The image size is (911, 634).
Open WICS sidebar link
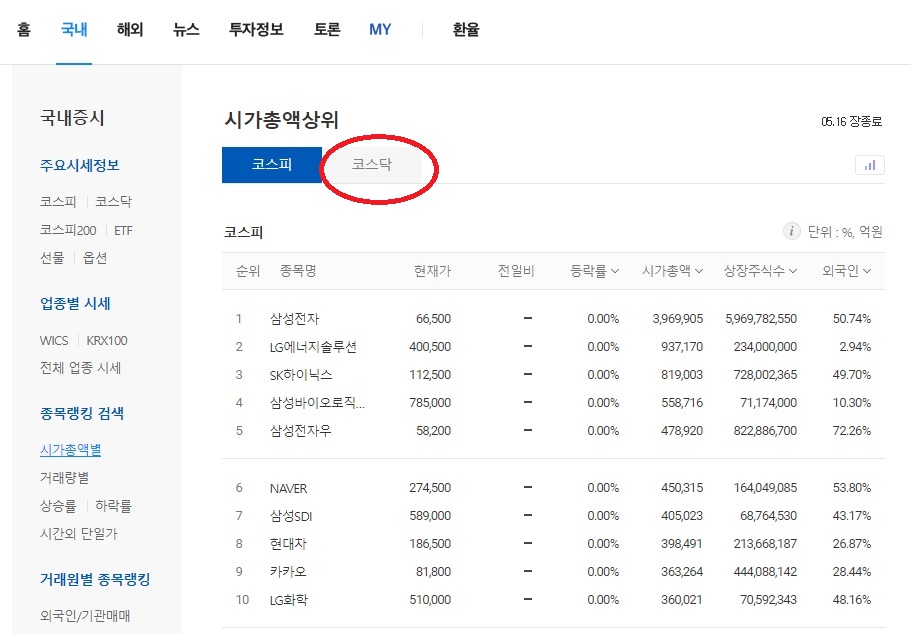(54, 341)
